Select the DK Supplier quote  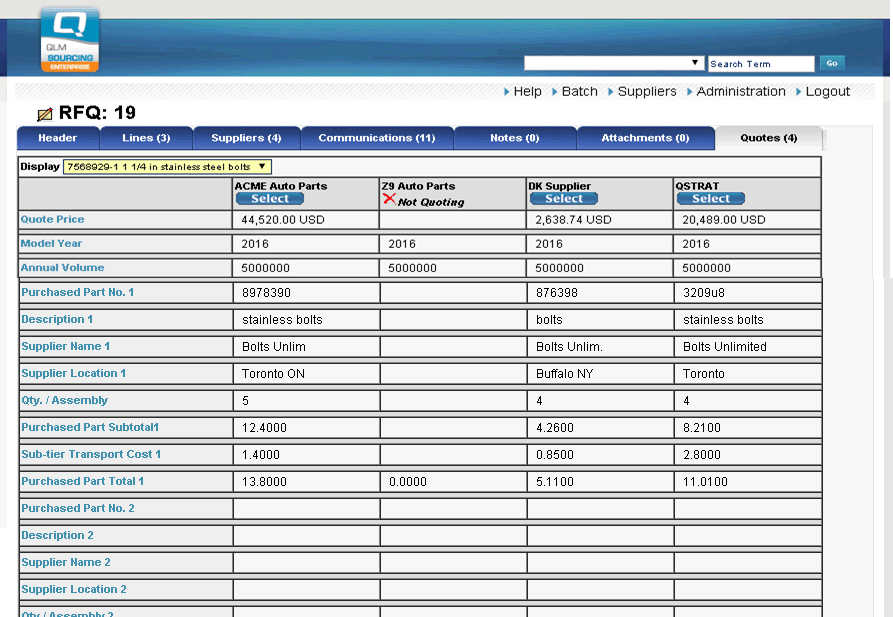(564, 198)
